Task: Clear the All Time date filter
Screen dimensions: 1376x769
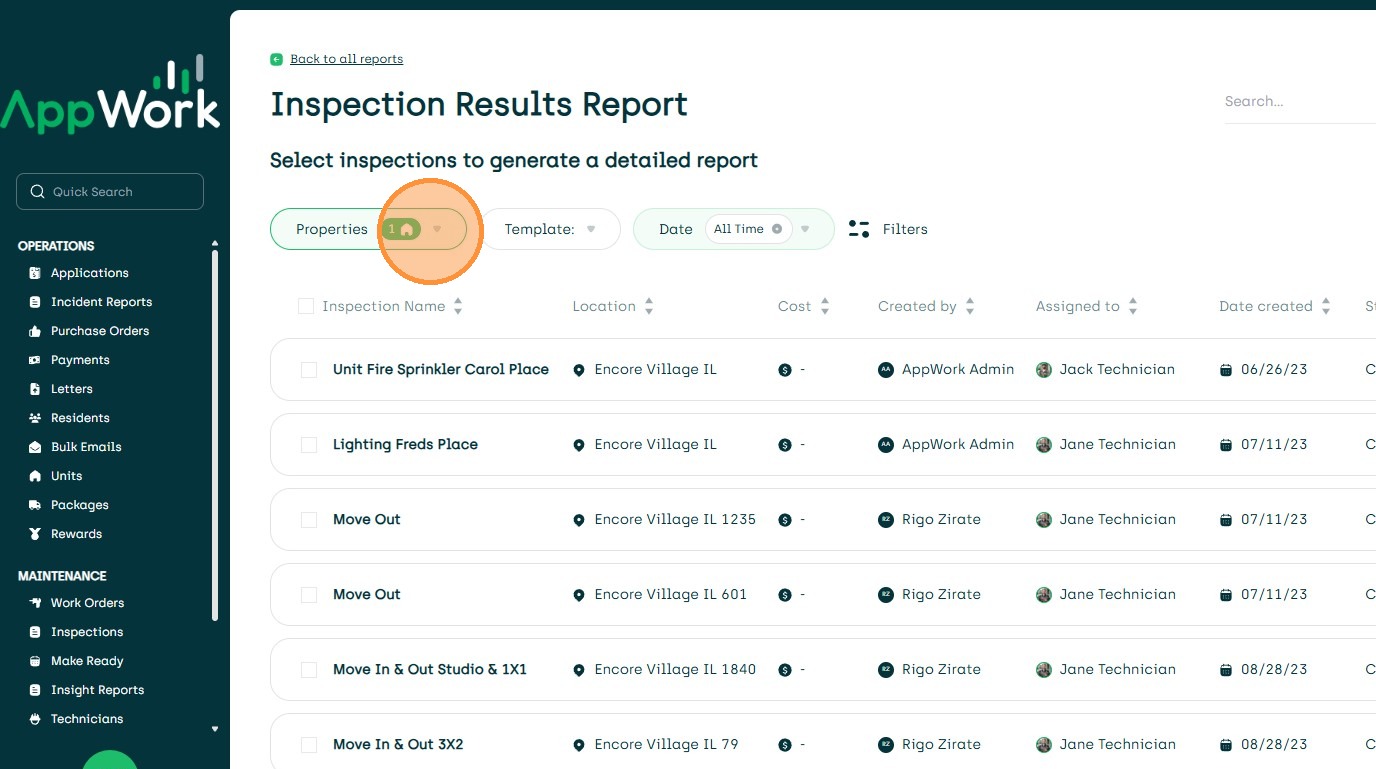Action: click(x=777, y=229)
